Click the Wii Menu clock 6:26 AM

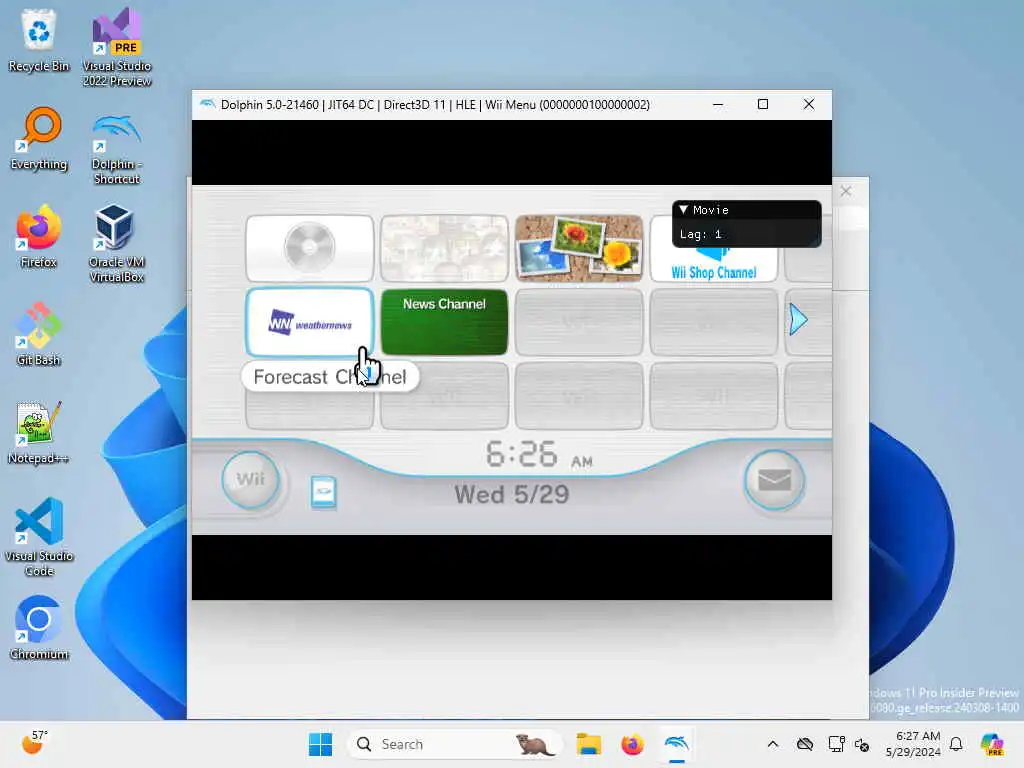[539, 455]
